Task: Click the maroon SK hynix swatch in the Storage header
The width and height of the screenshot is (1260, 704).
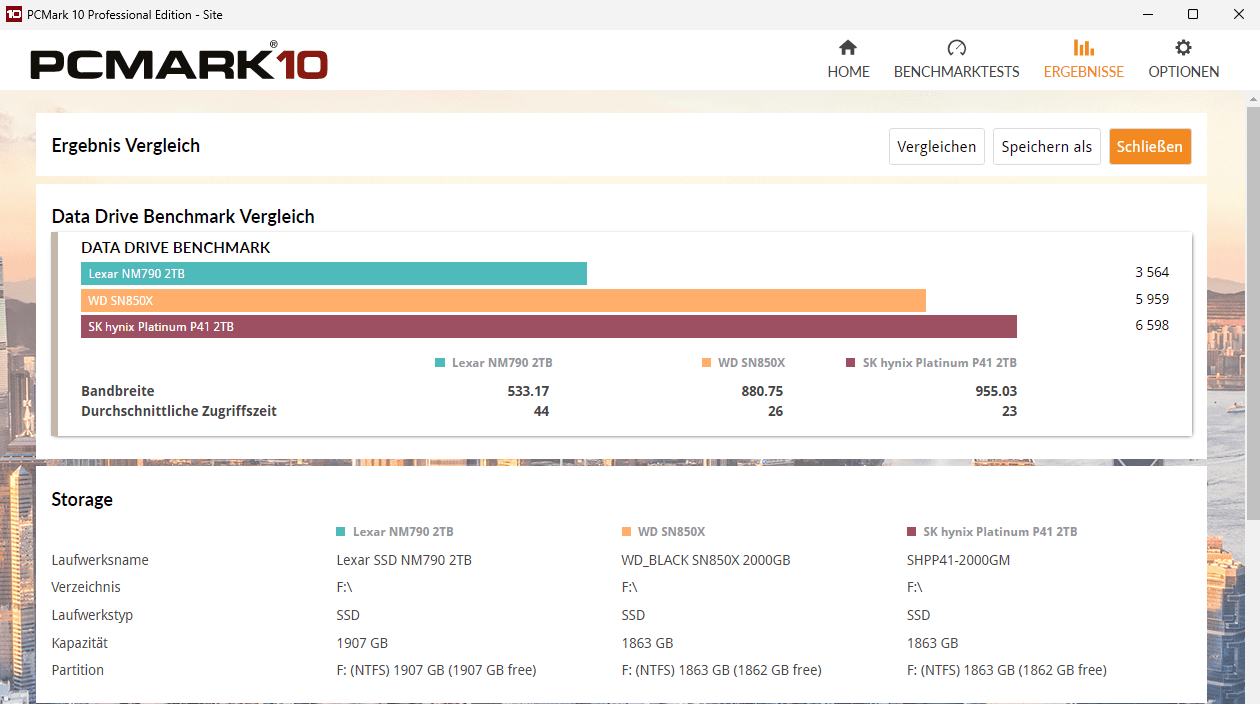Action: 912,532
